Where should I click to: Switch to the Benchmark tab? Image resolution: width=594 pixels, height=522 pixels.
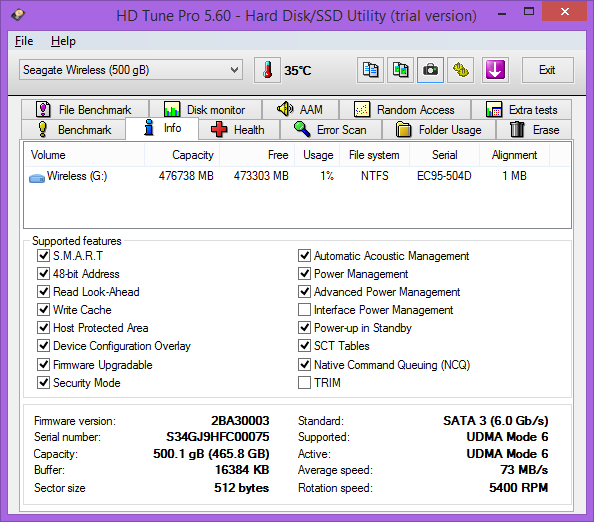coord(74,130)
